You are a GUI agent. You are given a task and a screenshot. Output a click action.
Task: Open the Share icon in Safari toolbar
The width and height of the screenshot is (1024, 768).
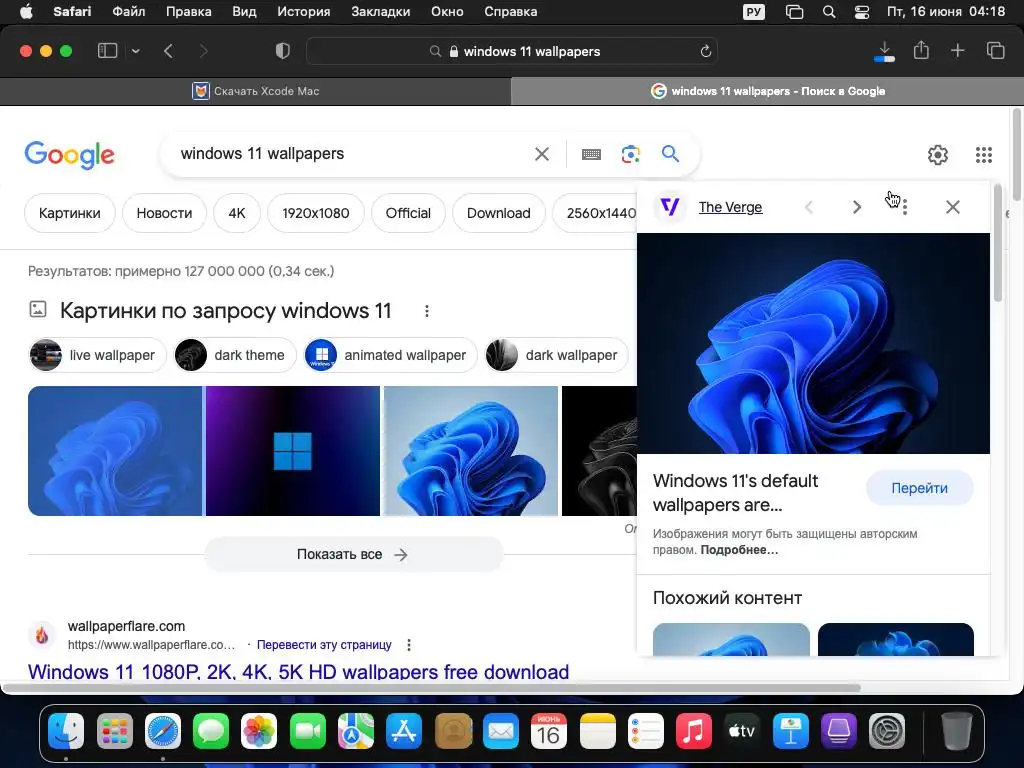921,50
